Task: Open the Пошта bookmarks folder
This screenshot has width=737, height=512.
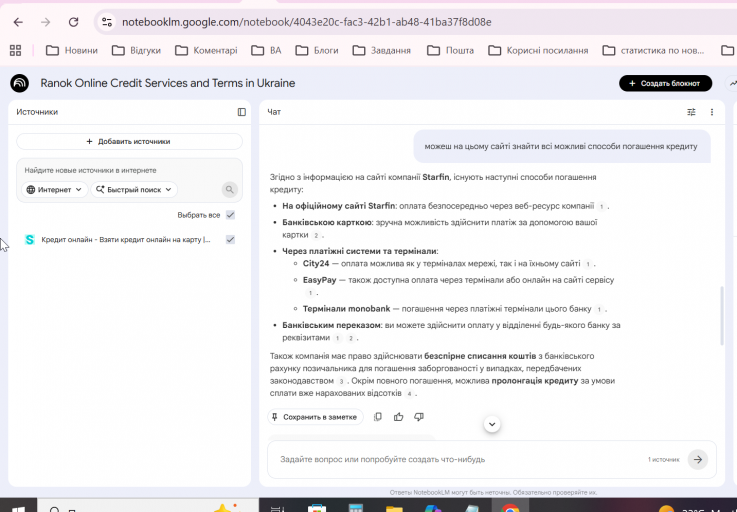Action: (450, 50)
